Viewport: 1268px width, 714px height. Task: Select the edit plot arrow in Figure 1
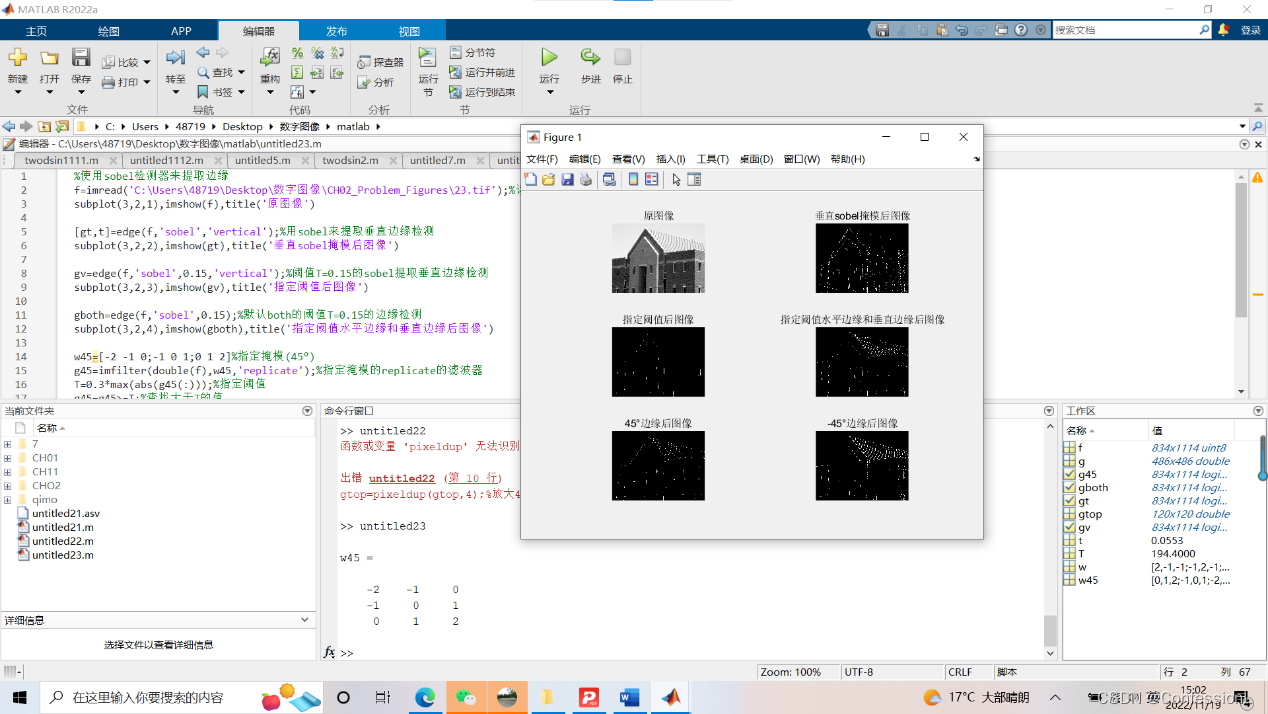pyautogui.click(x=677, y=179)
